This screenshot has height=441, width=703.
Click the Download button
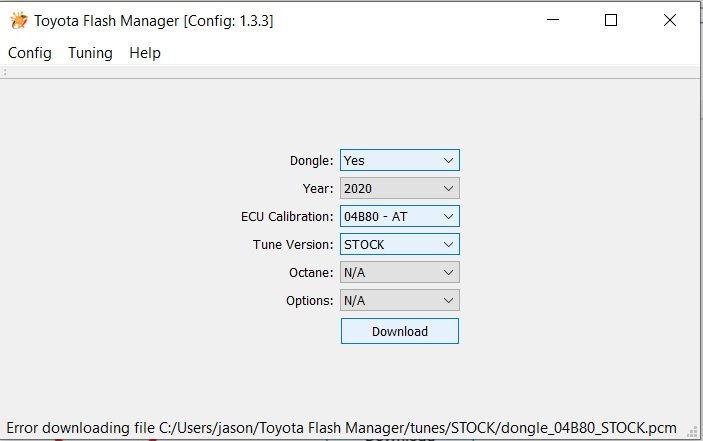coord(399,331)
